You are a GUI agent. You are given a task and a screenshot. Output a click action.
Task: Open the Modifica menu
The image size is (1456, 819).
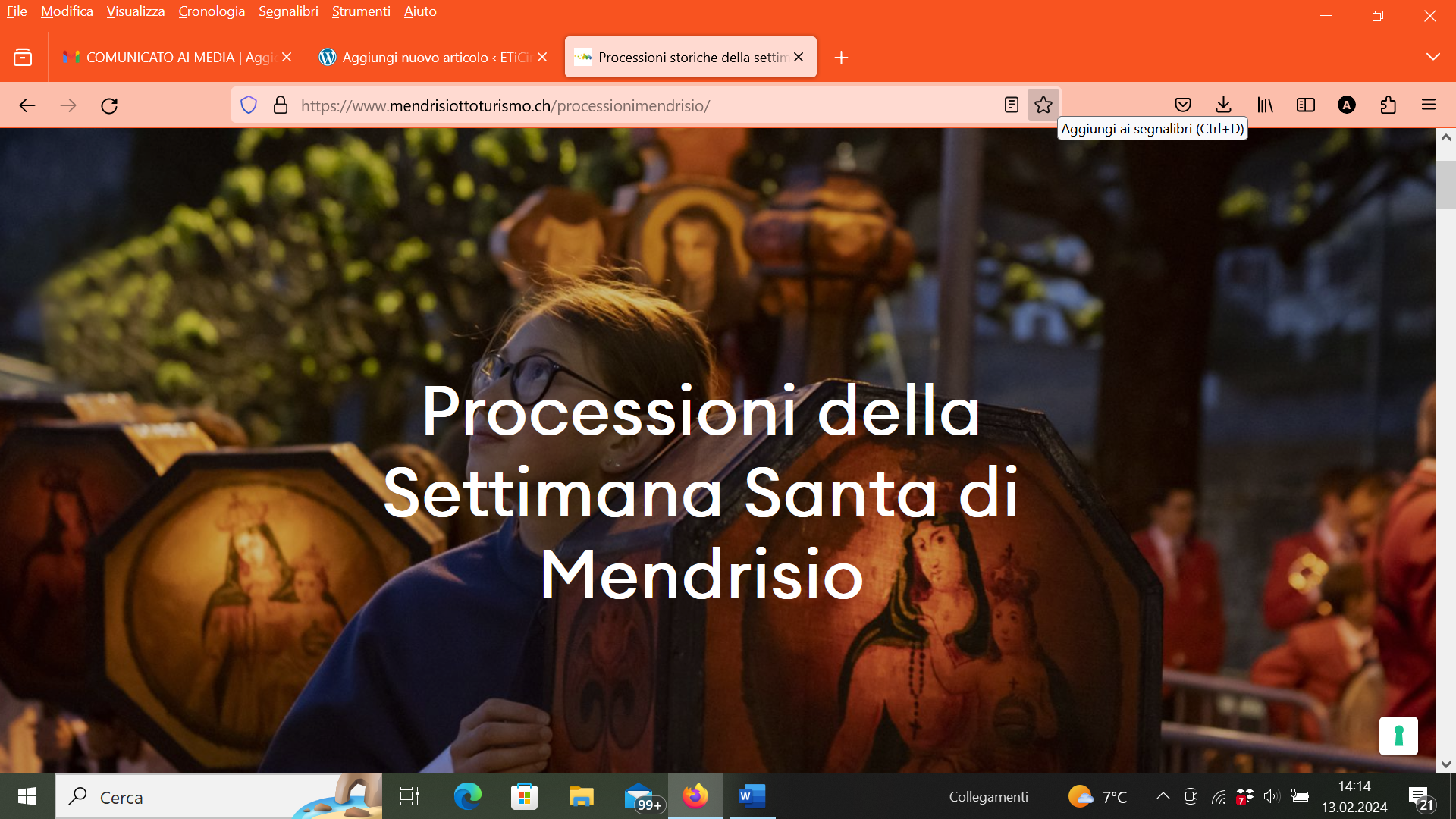click(67, 11)
